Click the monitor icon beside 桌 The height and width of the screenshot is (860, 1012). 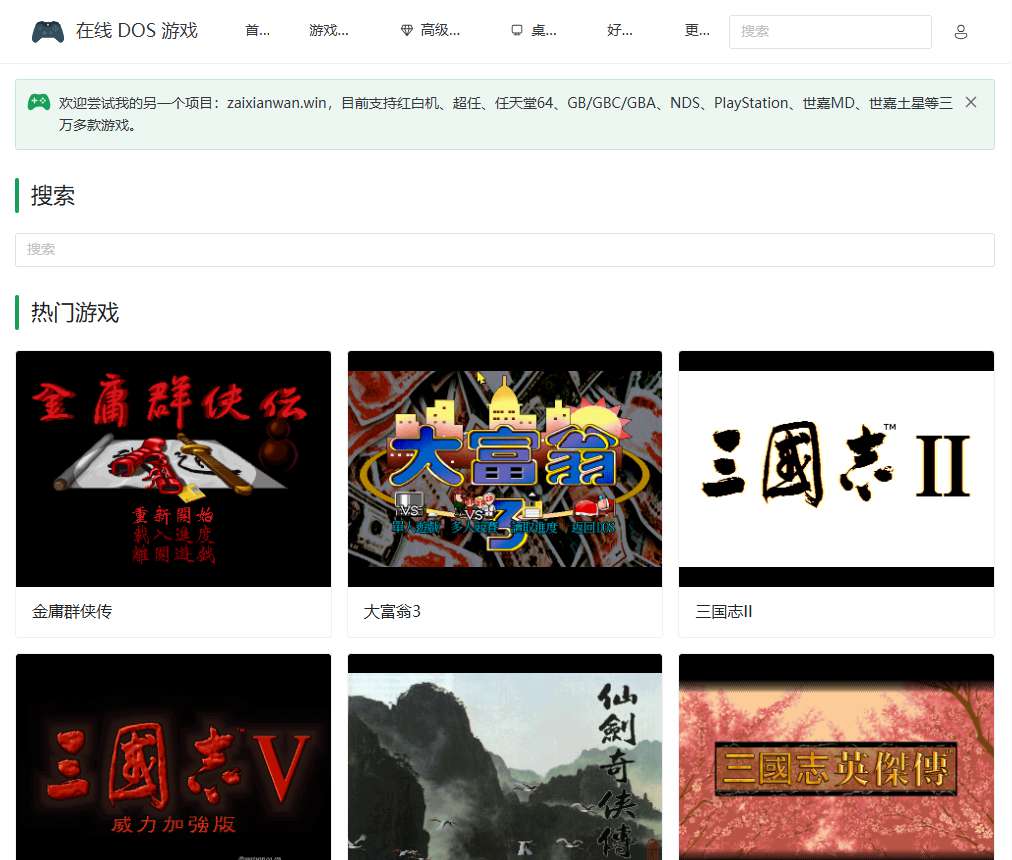pyautogui.click(x=517, y=30)
